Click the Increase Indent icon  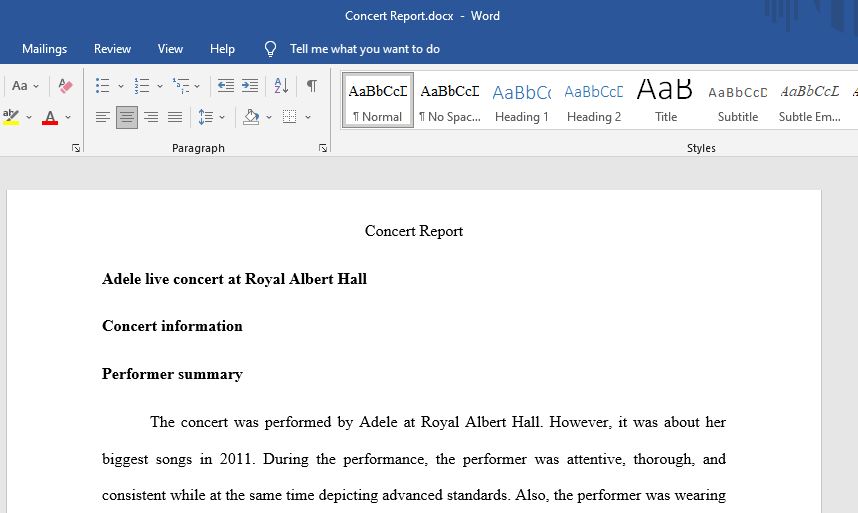coord(250,85)
